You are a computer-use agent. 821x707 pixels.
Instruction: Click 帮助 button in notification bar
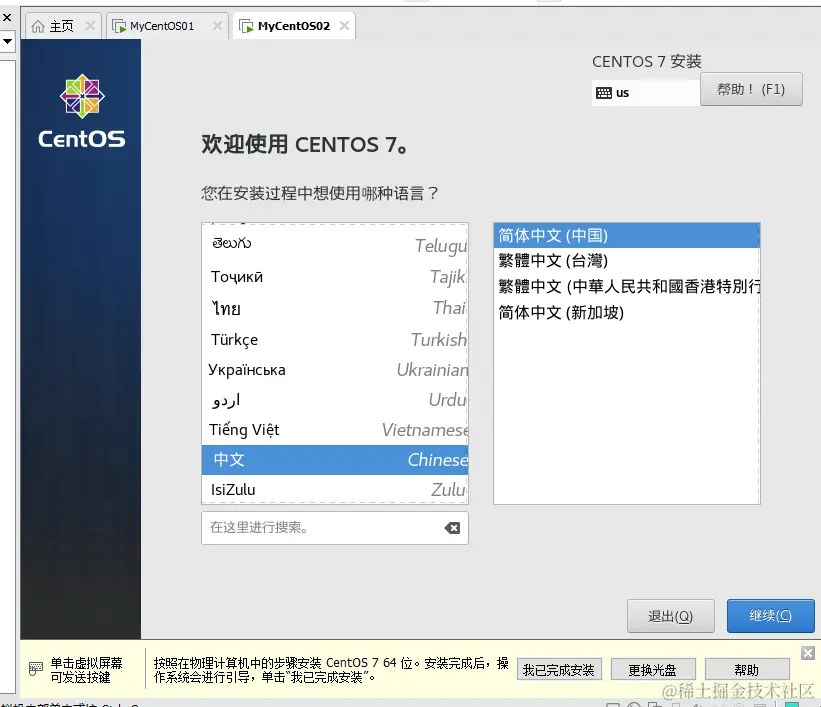[x=747, y=669]
